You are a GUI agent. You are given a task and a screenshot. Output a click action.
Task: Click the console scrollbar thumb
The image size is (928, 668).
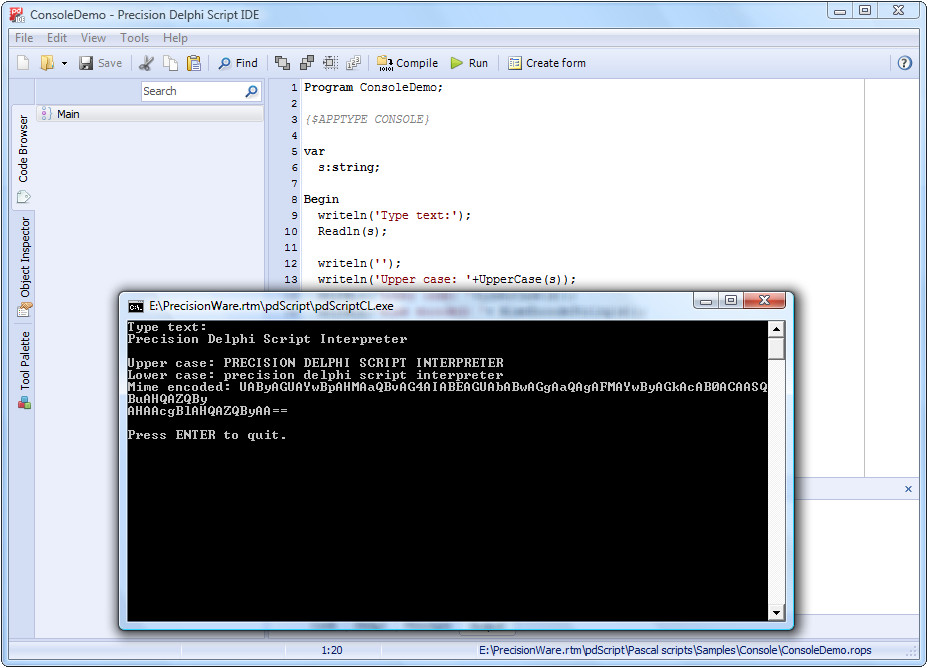tap(776, 348)
